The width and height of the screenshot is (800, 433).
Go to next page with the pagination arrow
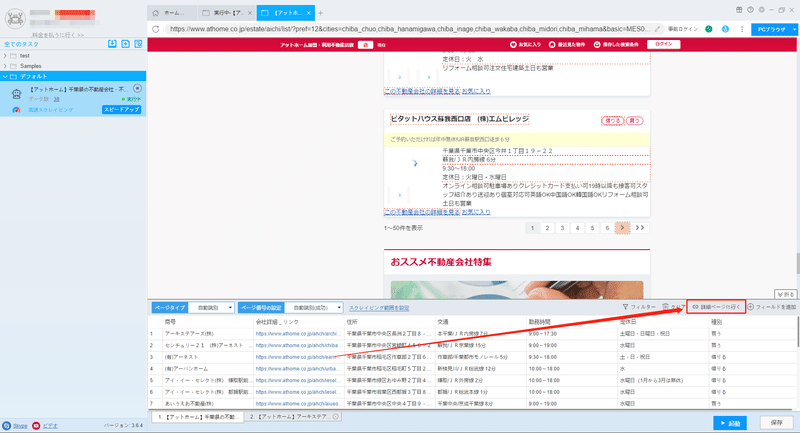pyautogui.click(x=622, y=228)
